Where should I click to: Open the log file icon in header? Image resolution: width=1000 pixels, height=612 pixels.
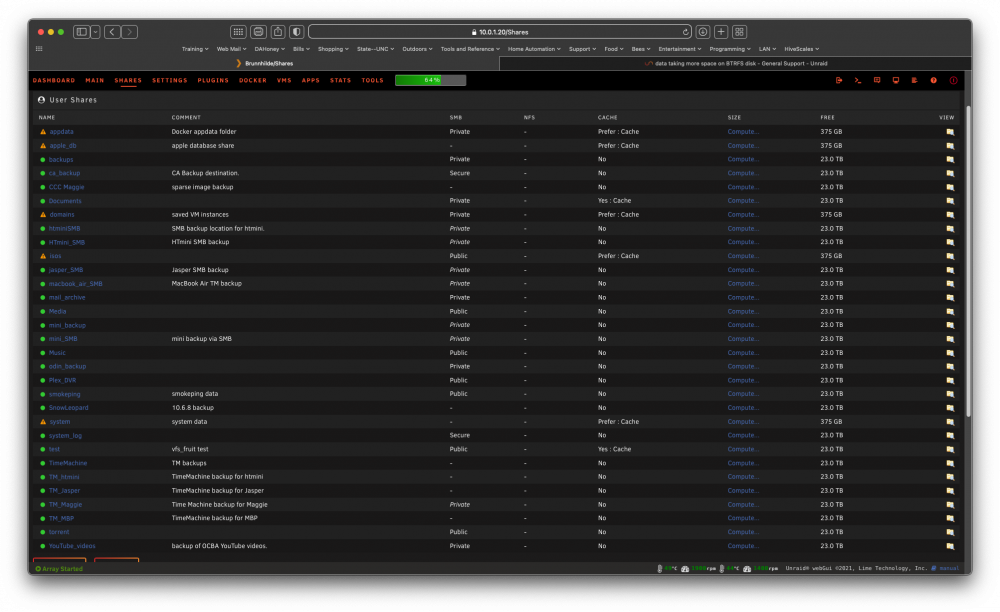coord(915,80)
